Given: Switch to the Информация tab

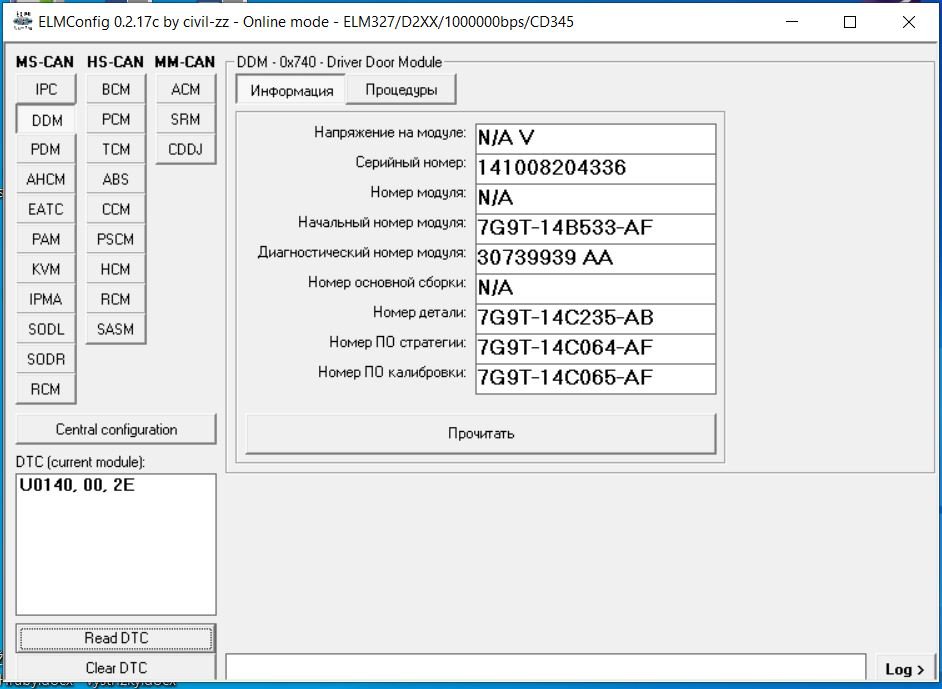Looking at the screenshot, I should [x=291, y=90].
